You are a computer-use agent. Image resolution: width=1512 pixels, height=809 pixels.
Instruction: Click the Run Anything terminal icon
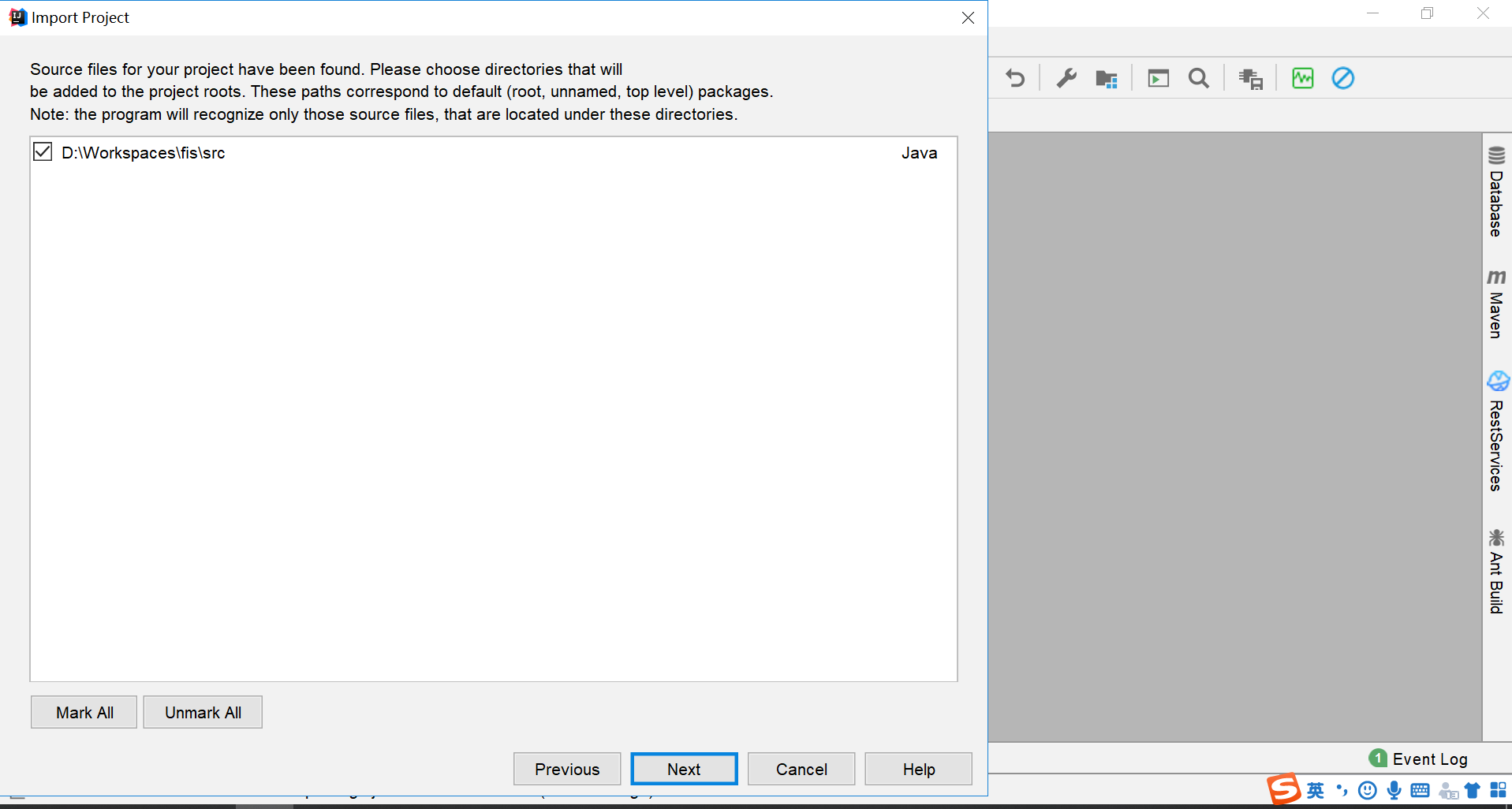pyautogui.click(x=1158, y=78)
